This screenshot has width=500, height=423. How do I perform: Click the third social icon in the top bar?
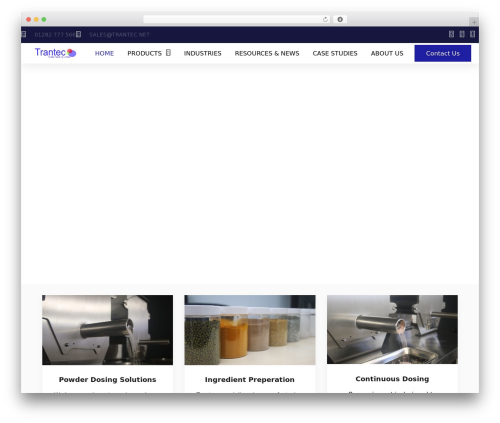pyautogui.click(x=473, y=34)
